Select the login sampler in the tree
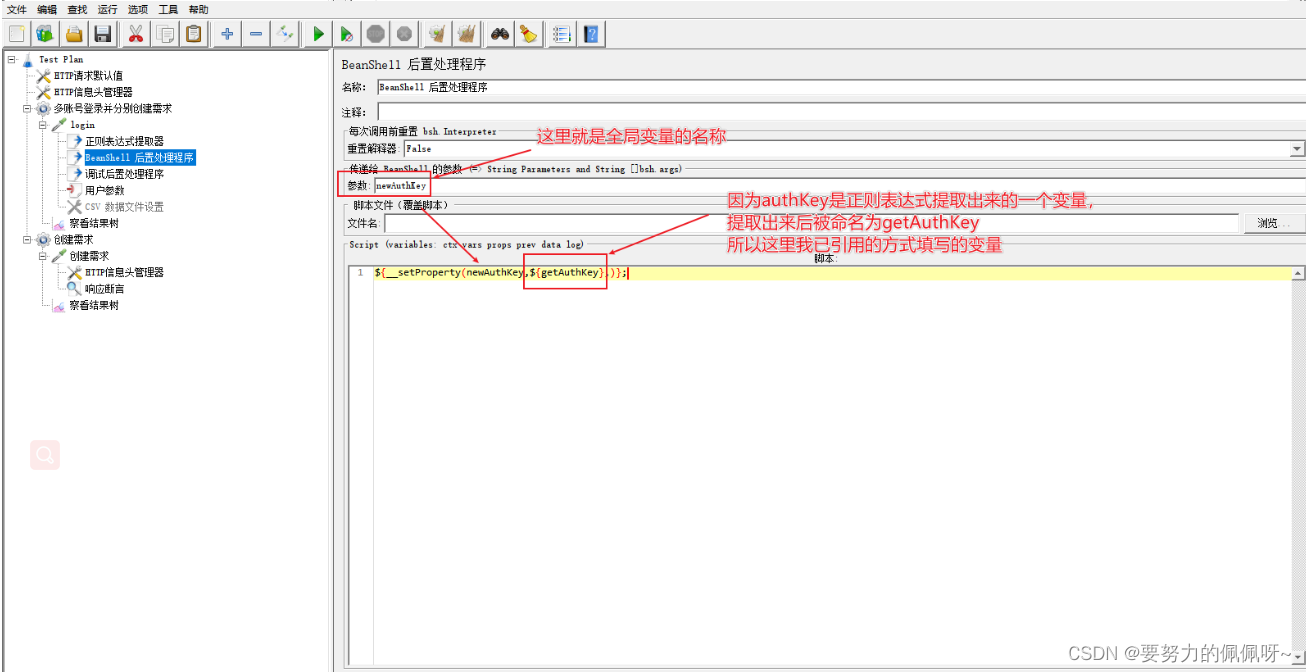1306x672 pixels. 82,125
